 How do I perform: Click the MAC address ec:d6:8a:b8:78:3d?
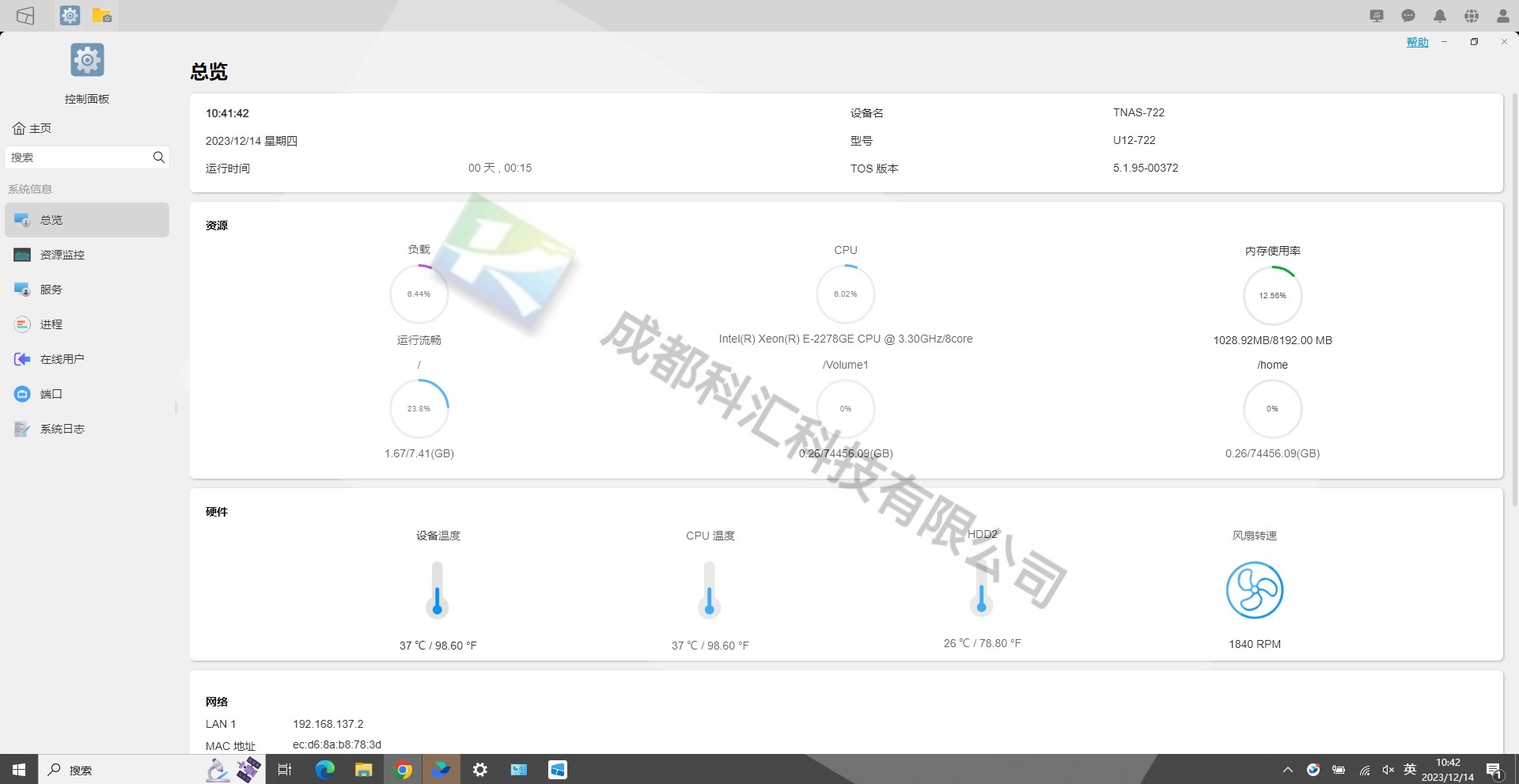pos(337,744)
